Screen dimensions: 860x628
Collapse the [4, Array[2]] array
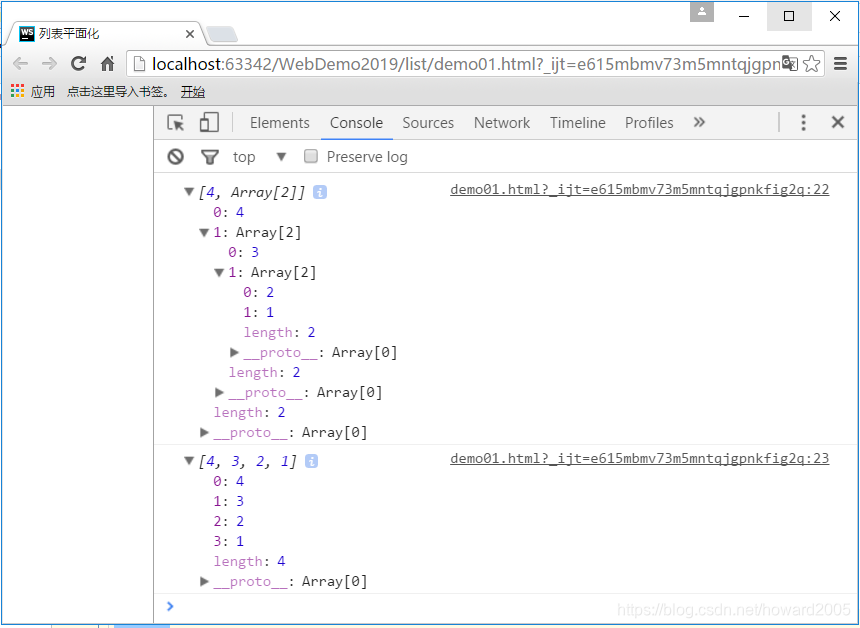click(189, 191)
